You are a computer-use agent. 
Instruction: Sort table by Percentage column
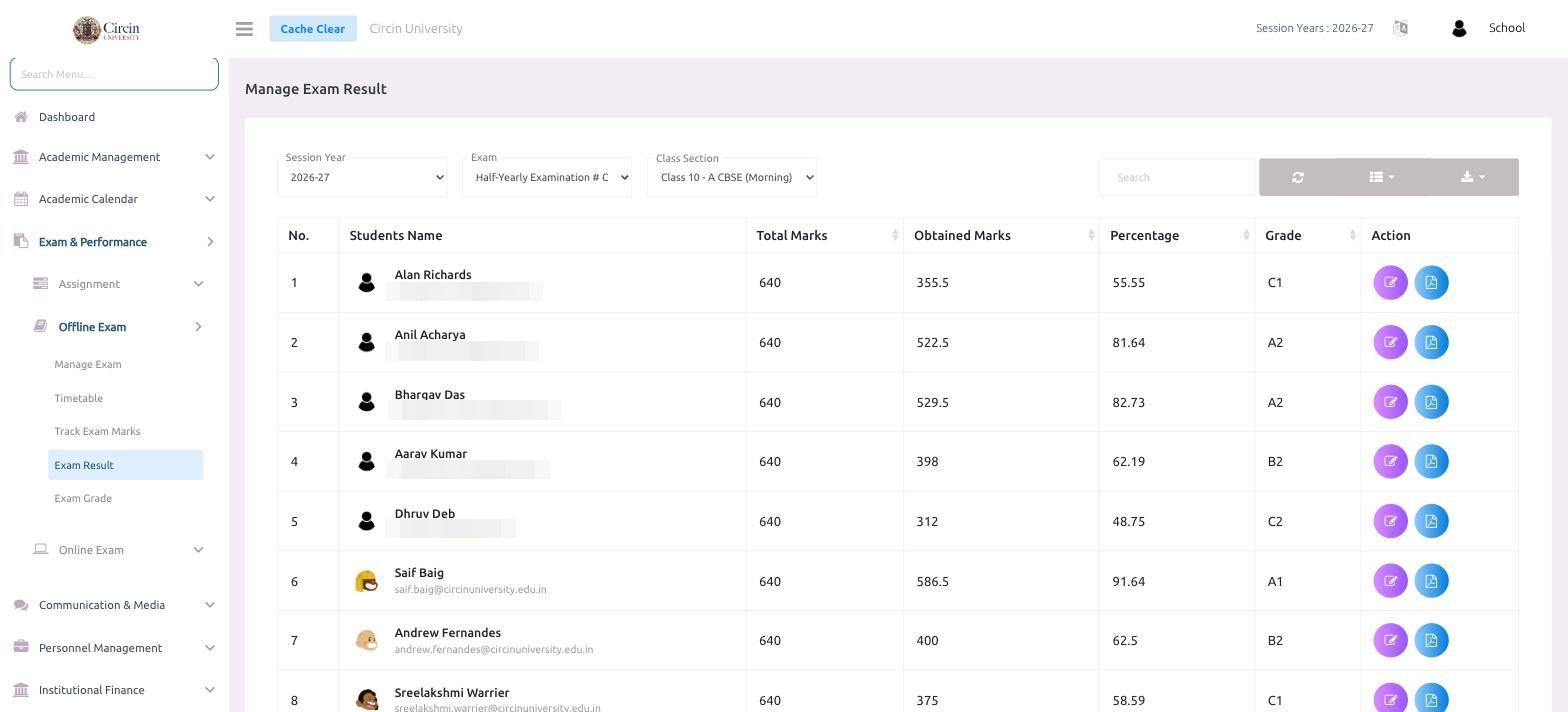pos(1177,235)
